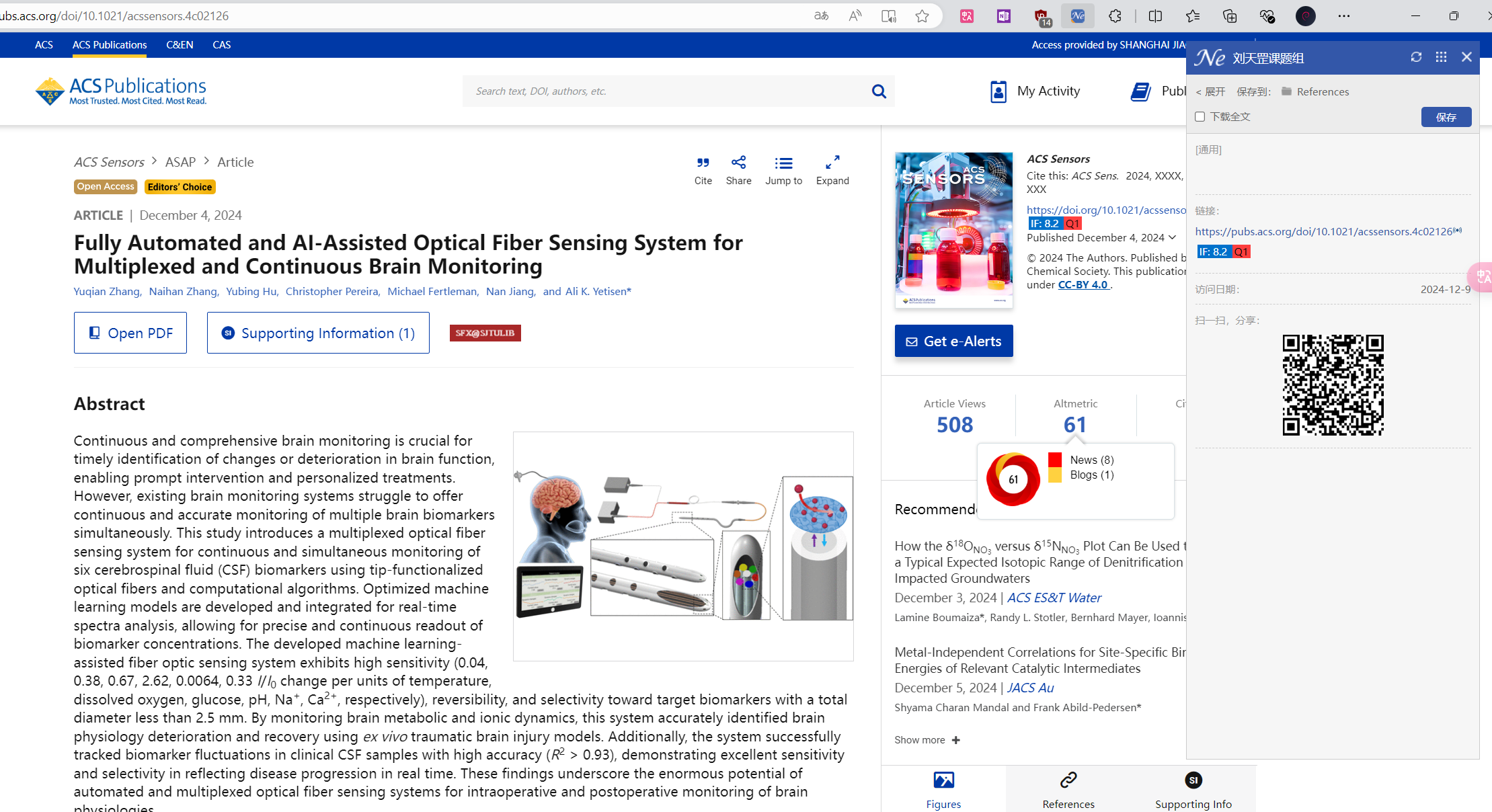Click the Open PDF button
The height and width of the screenshot is (812, 1492).
pyautogui.click(x=130, y=333)
